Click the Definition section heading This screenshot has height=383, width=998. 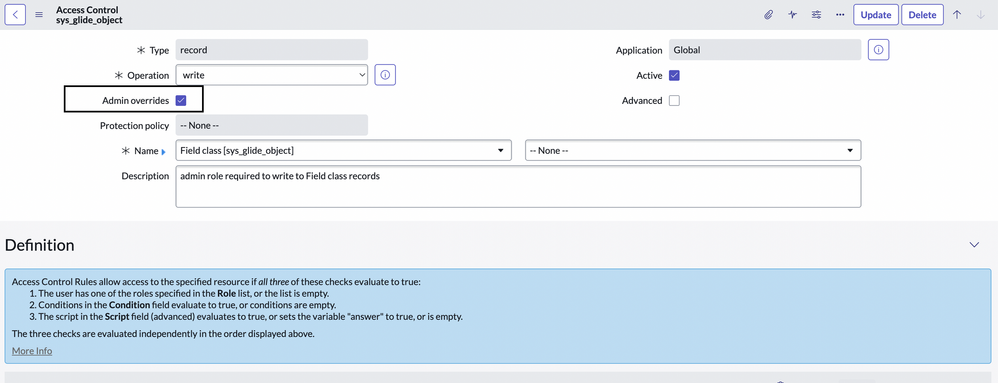click(x=39, y=245)
